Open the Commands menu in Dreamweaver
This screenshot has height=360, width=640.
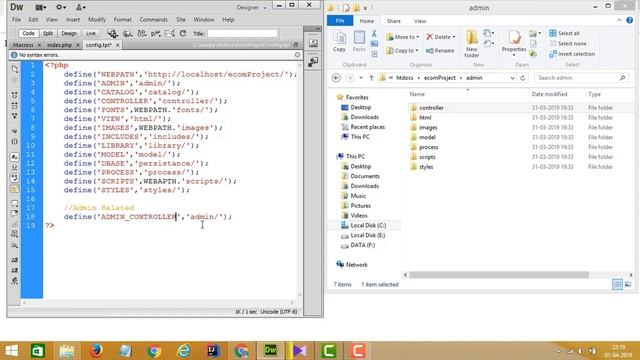tap(153, 20)
